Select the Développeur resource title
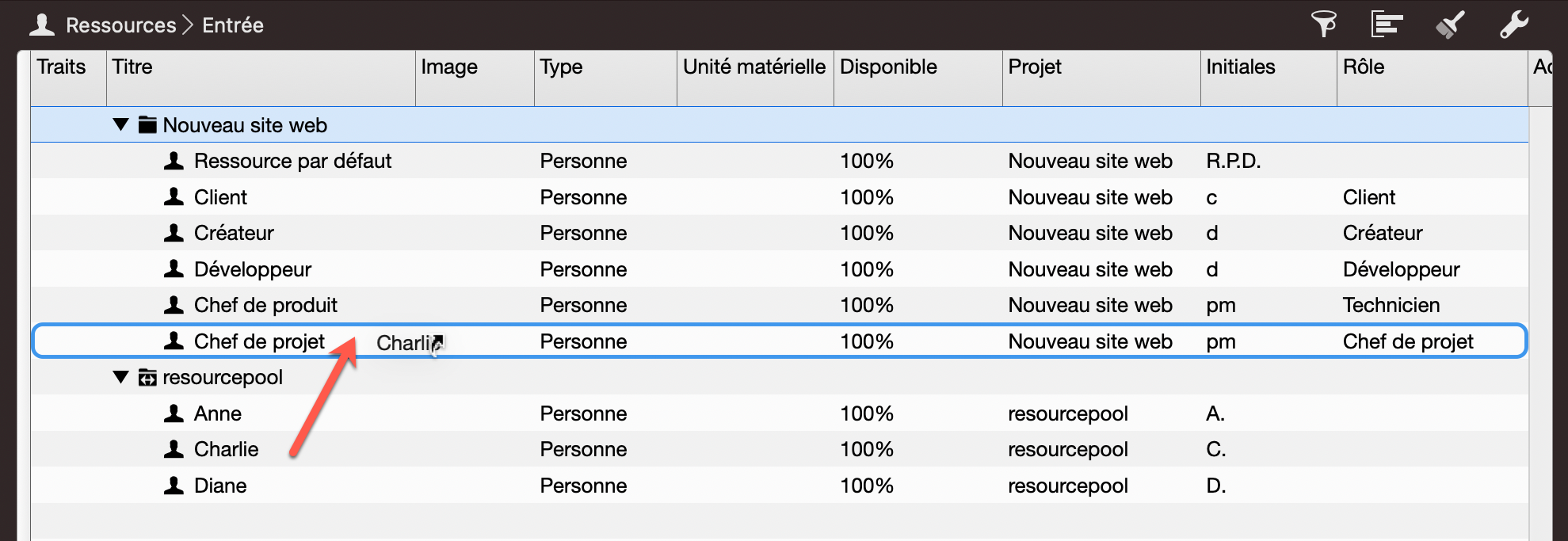This screenshot has height=541, width=1568. (x=253, y=269)
